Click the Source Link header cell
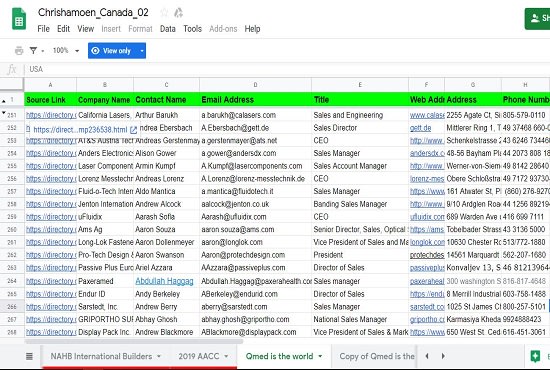550x370 pixels. click(x=51, y=100)
